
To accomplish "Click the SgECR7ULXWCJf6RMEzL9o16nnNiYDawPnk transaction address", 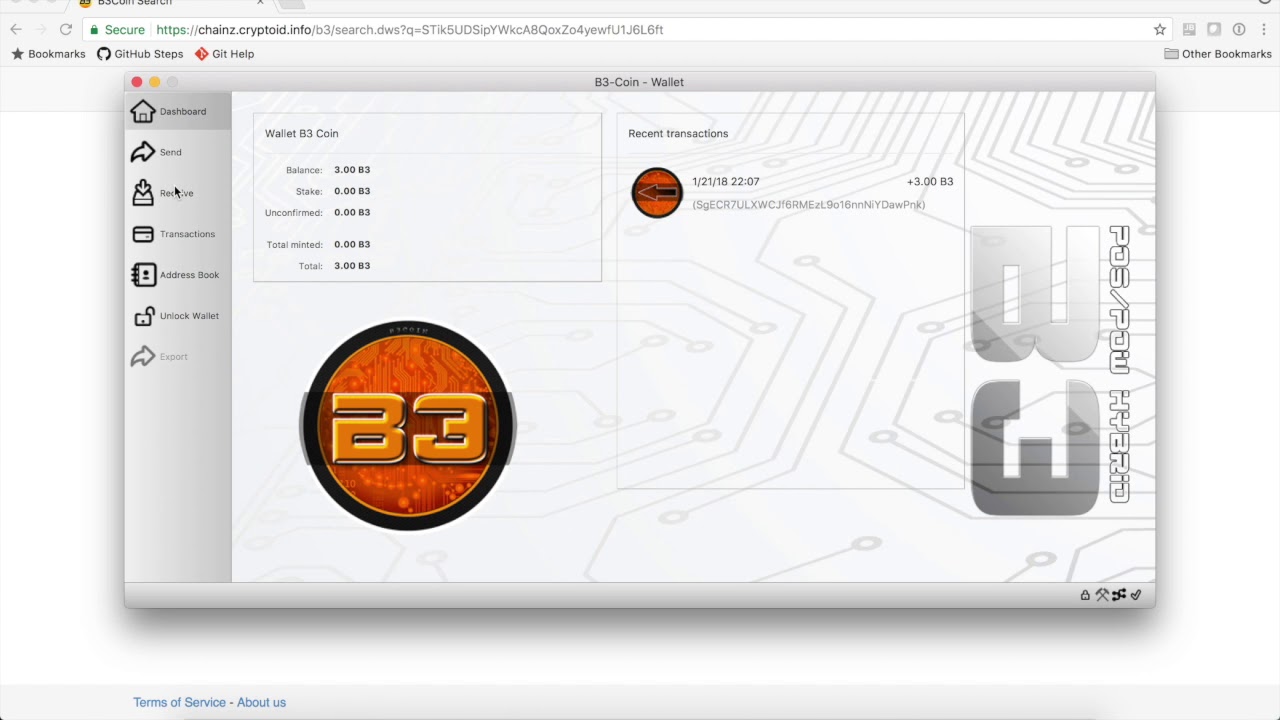I will coord(809,205).
